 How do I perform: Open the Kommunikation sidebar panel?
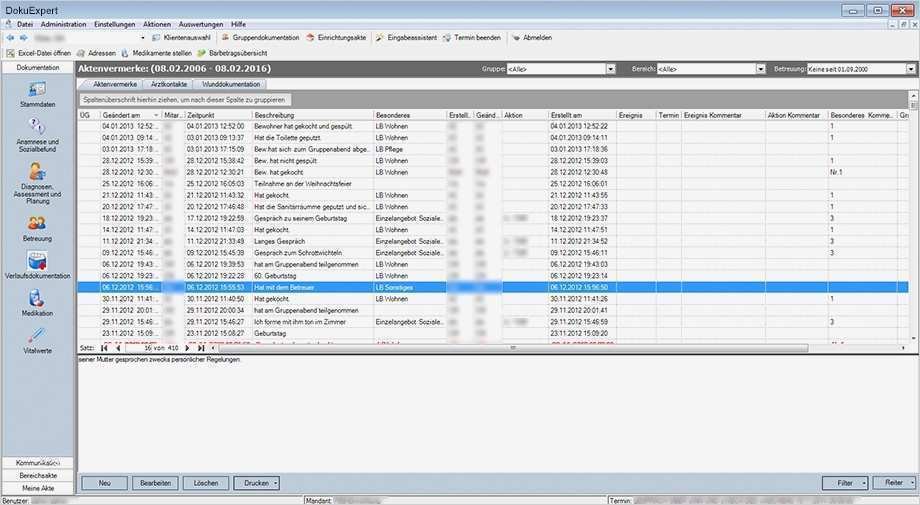pos(38,463)
